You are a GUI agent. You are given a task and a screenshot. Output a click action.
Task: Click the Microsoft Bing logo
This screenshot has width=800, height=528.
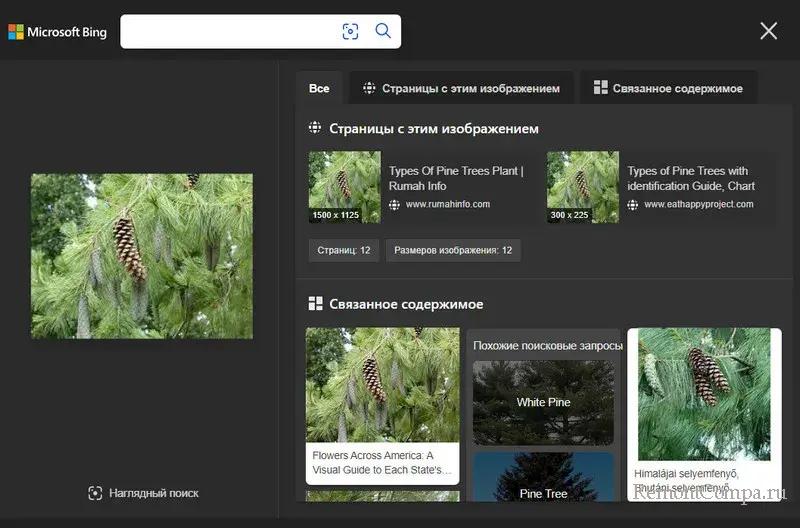click(57, 32)
